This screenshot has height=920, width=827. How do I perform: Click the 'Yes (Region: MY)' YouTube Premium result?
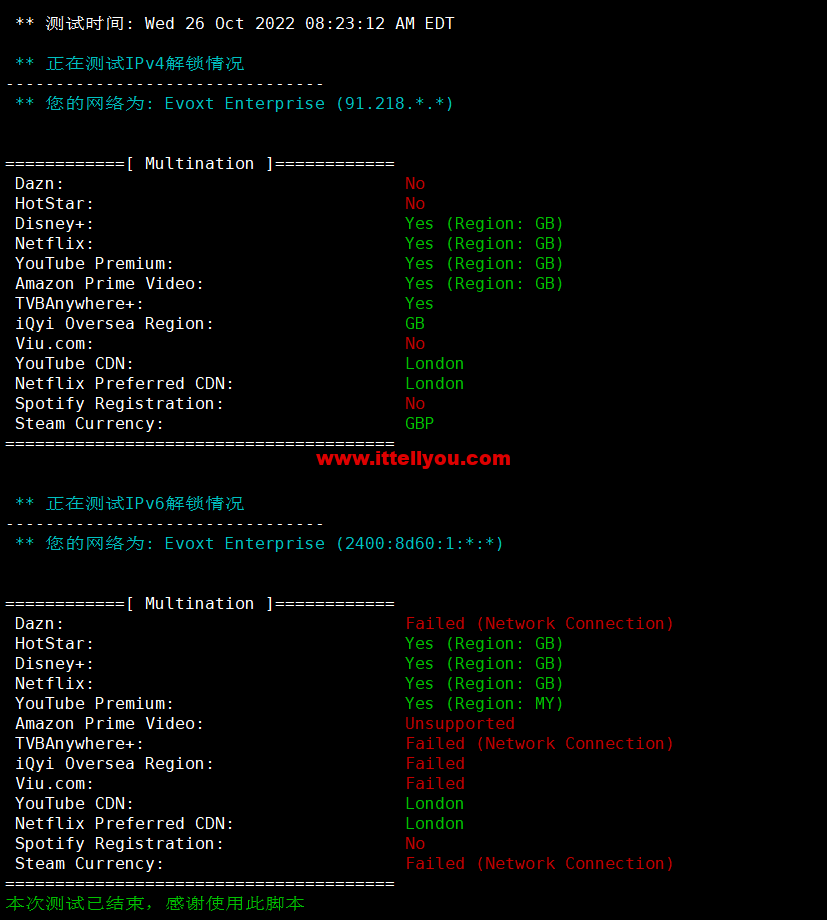pyautogui.click(x=484, y=703)
